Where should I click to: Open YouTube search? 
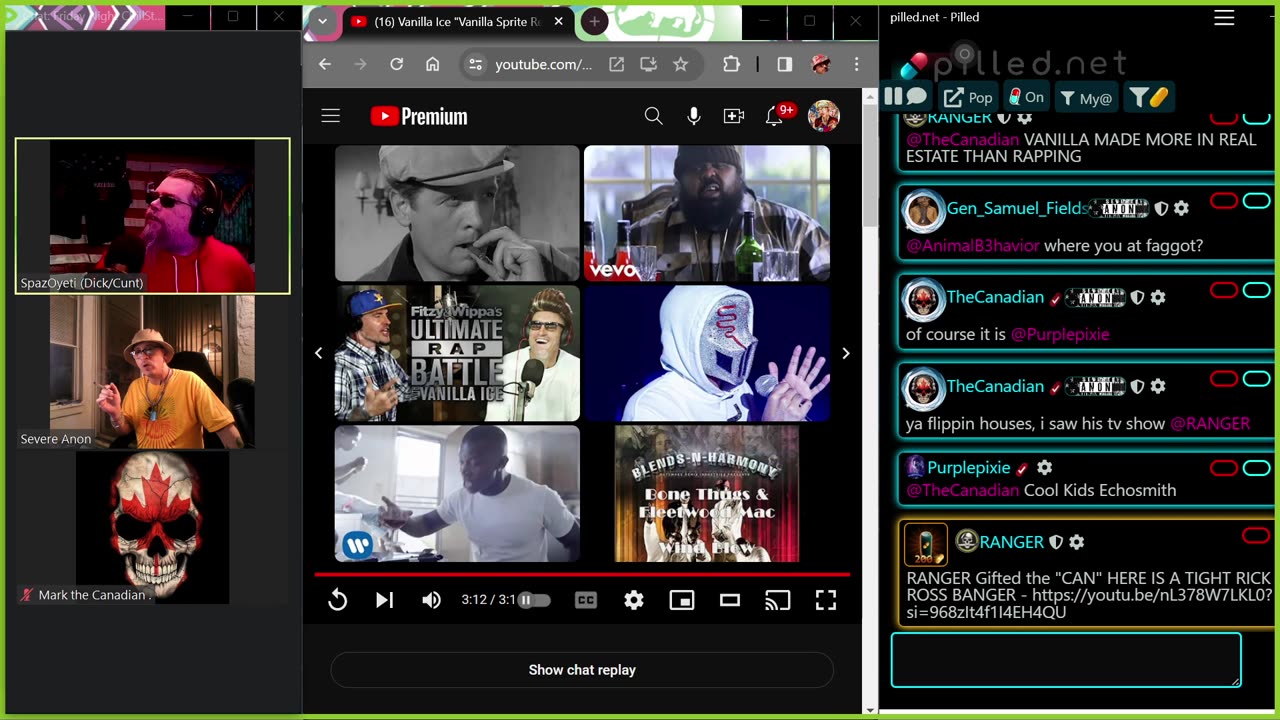(653, 116)
